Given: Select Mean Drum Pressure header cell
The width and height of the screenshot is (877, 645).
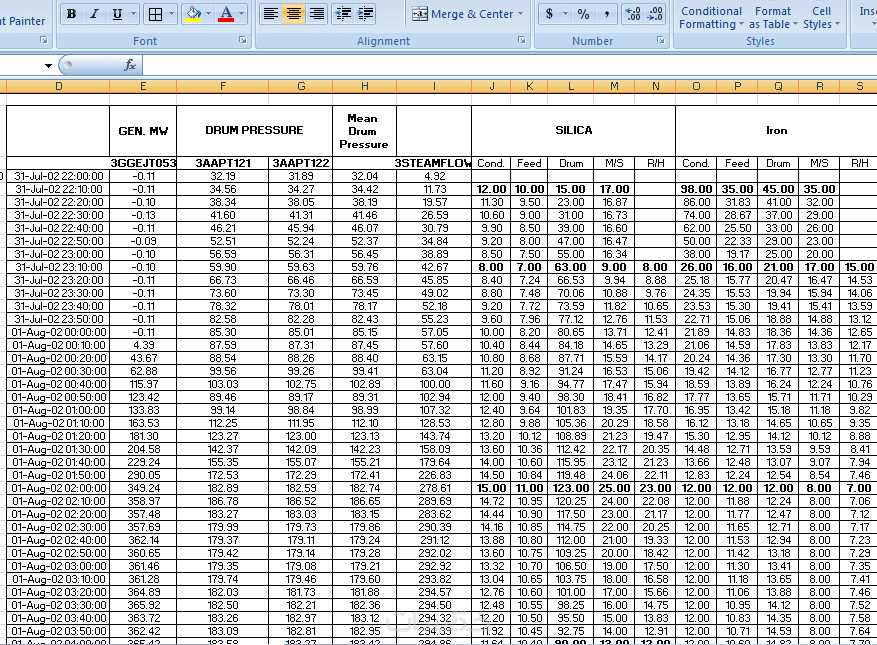Looking at the screenshot, I should click(365, 131).
